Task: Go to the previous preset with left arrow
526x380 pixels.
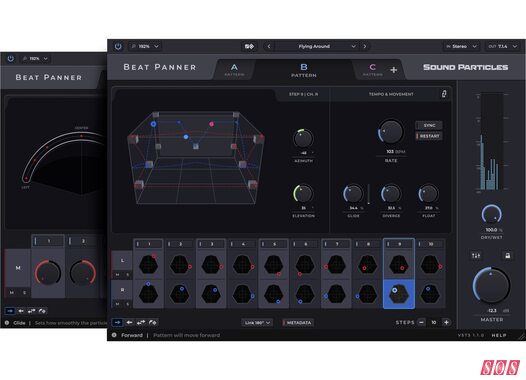Action: 269,46
